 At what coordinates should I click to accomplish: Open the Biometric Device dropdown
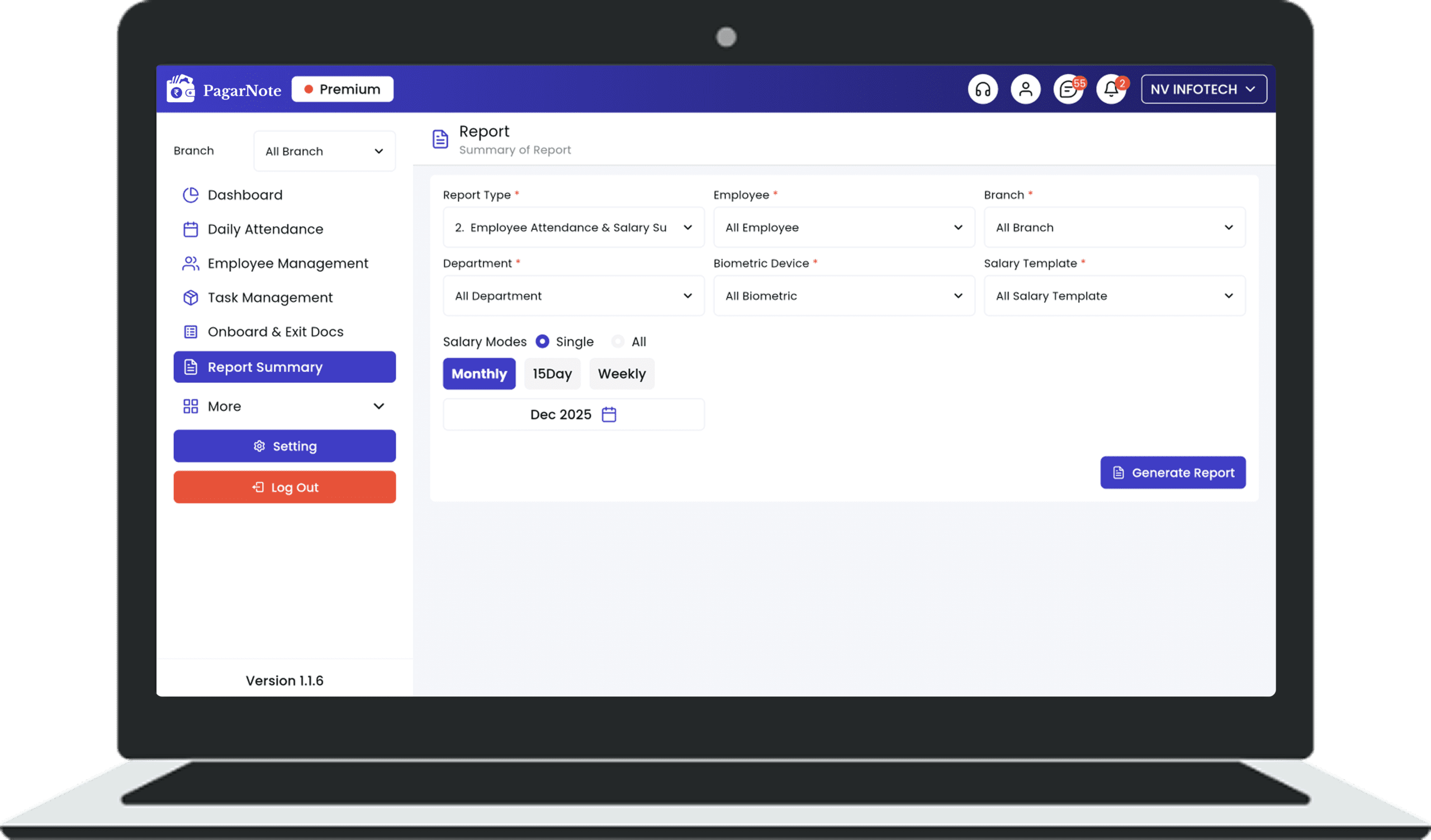tap(844, 296)
